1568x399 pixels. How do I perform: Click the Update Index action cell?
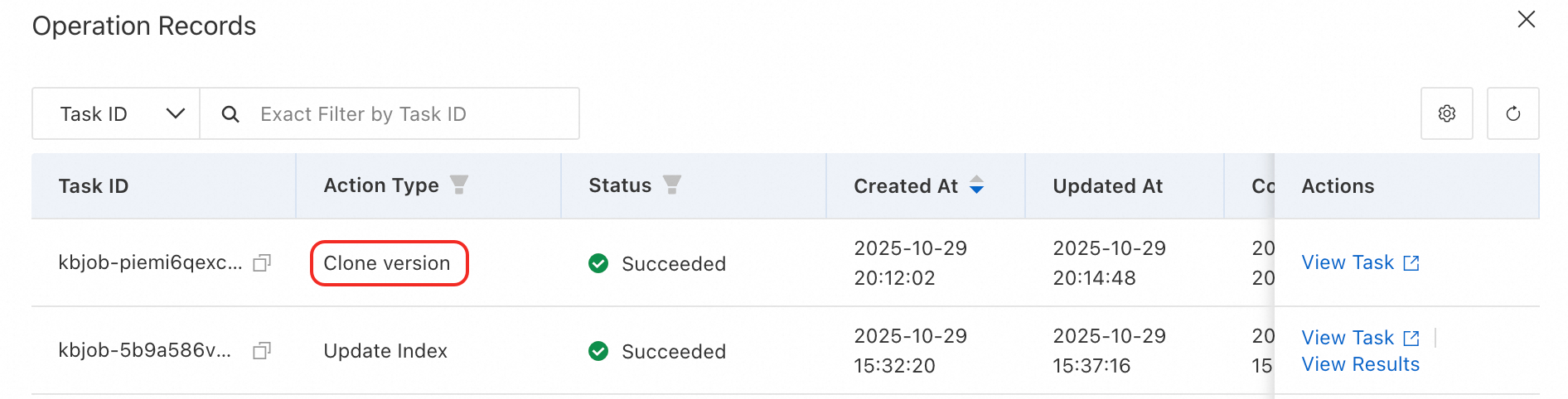pos(385,351)
